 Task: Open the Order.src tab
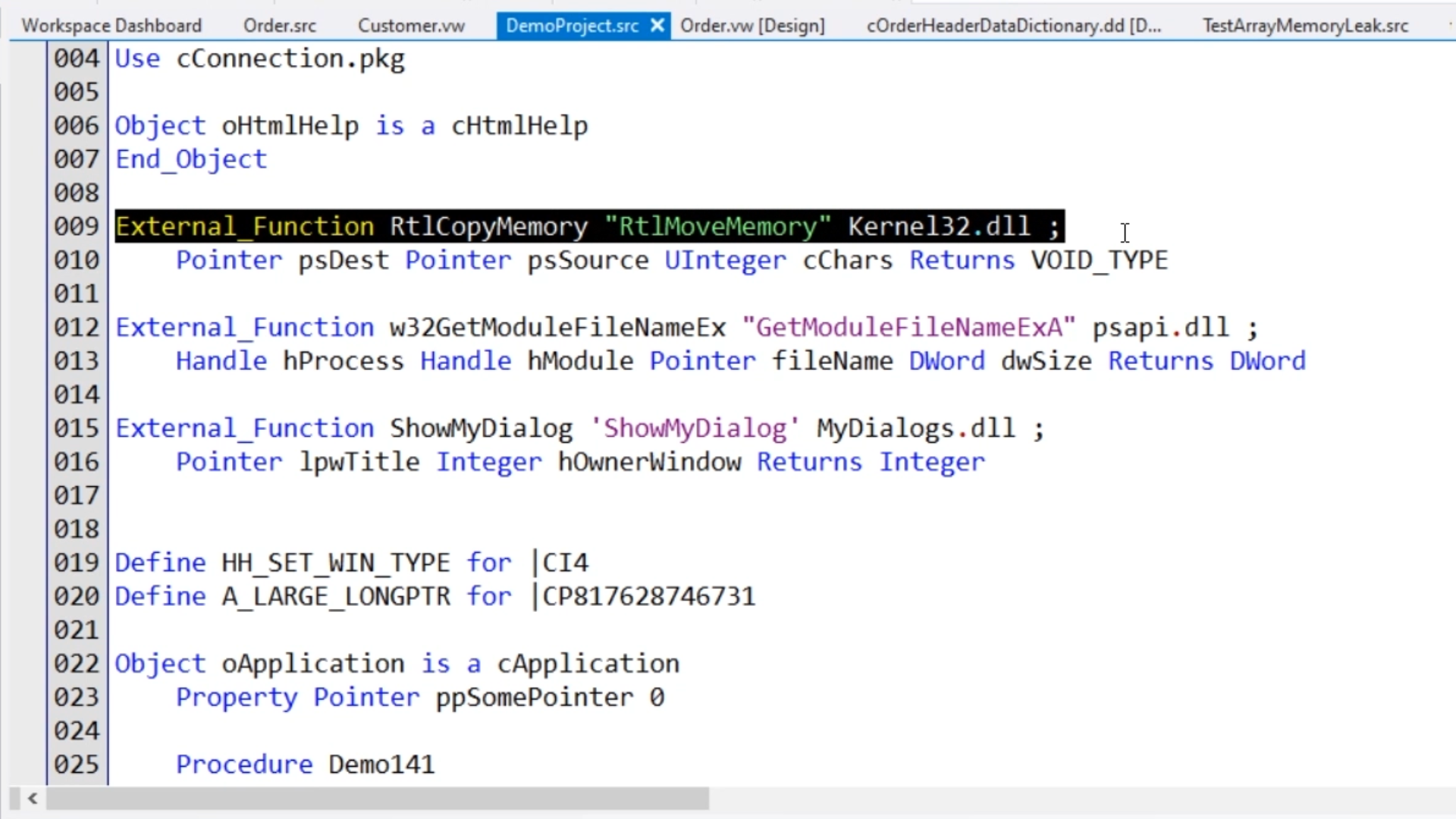tap(279, 26)
